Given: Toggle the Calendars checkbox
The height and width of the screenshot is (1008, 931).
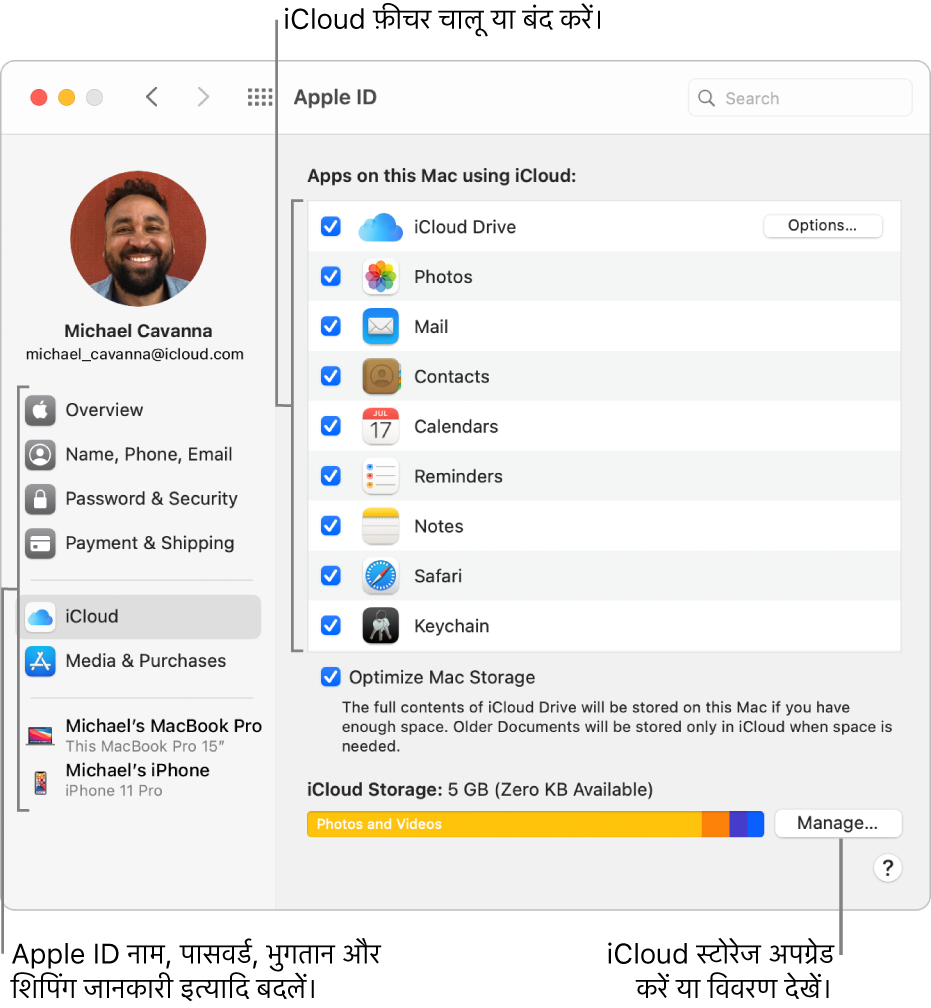Looking at the screenshot, I should click(x=330, y=426).
